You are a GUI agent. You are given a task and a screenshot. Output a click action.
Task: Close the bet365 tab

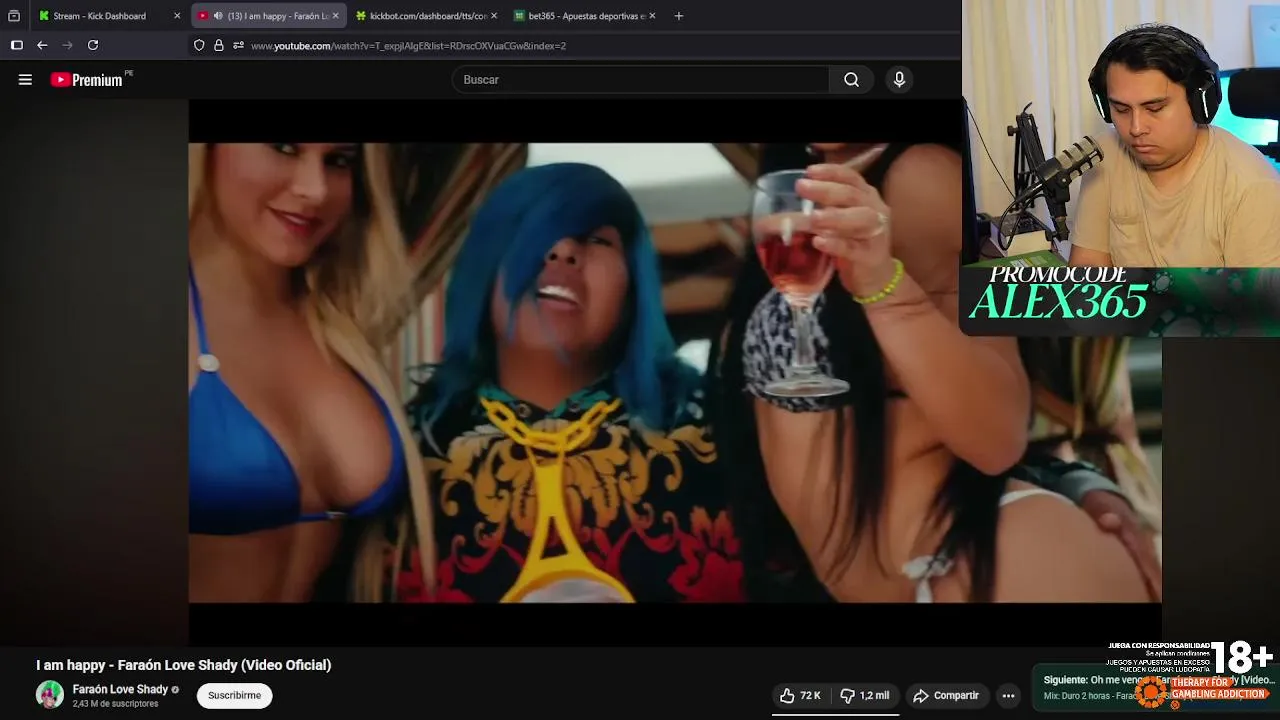coord(652,16)
